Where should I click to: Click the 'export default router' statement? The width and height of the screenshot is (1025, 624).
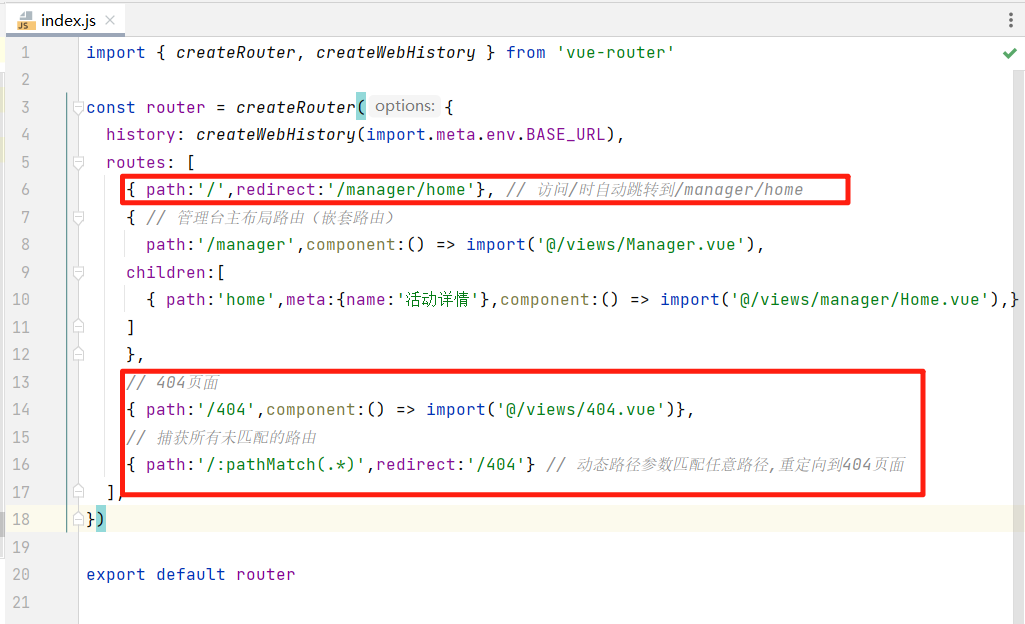point(190,574)
